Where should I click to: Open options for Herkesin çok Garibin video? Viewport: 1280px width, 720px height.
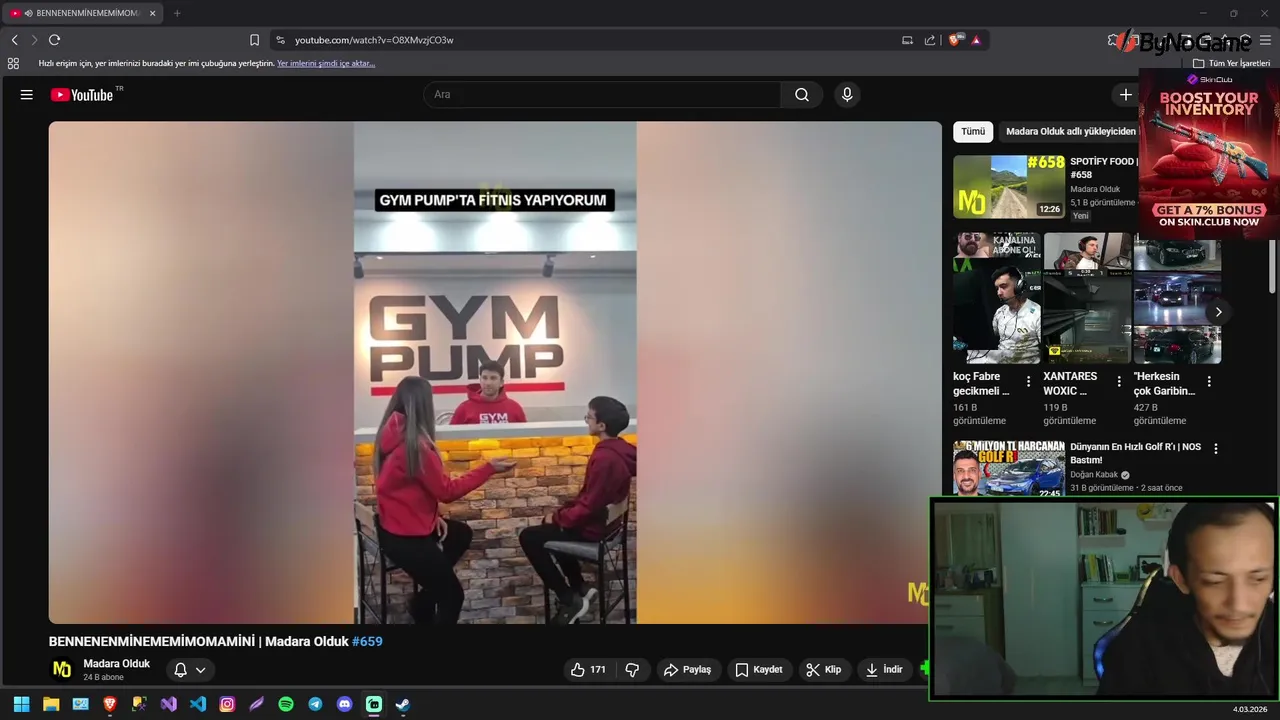pyautogui.click(x=1209, y=381)
